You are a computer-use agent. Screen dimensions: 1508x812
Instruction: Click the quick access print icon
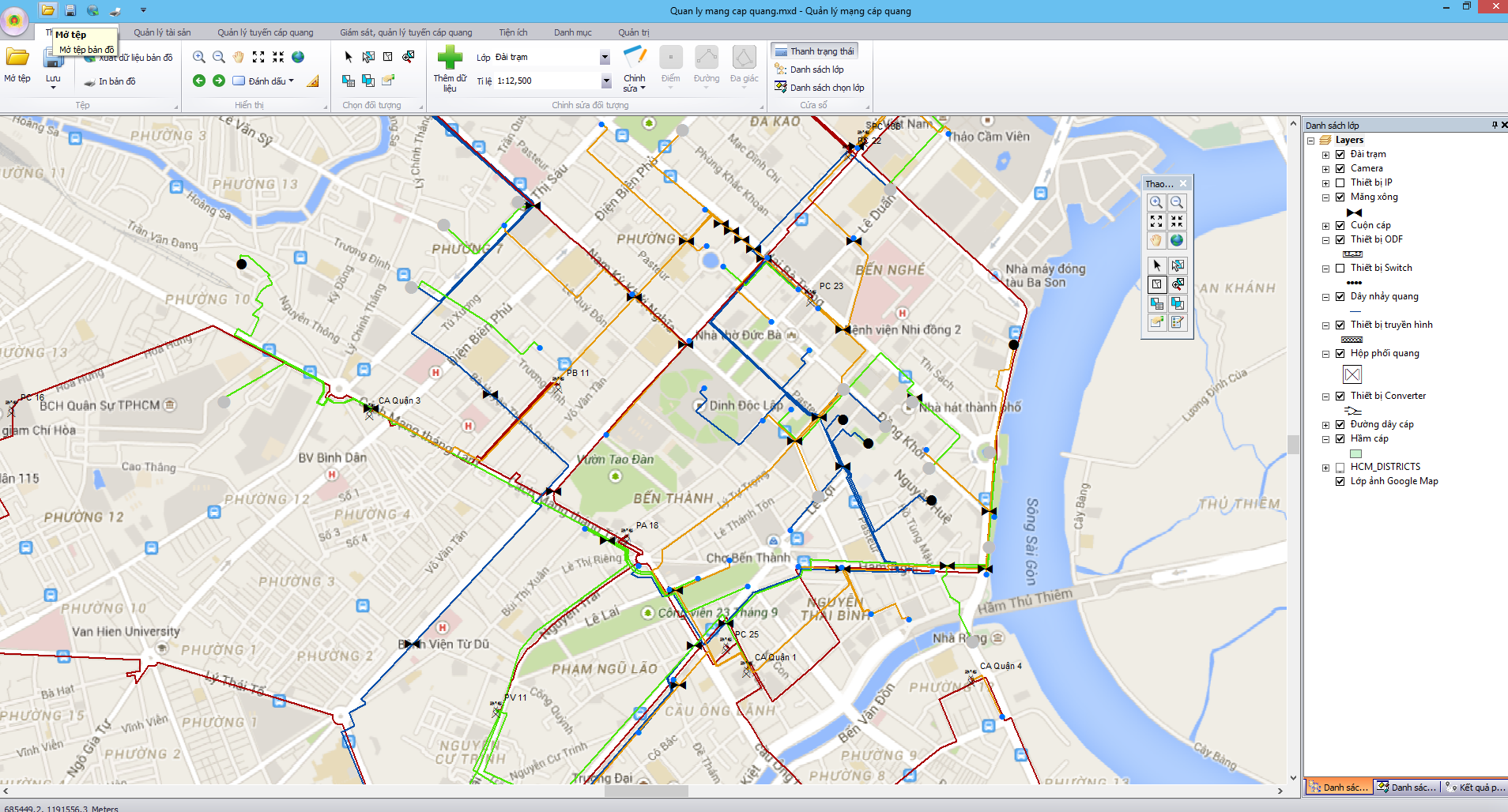(x=115, y=10)
